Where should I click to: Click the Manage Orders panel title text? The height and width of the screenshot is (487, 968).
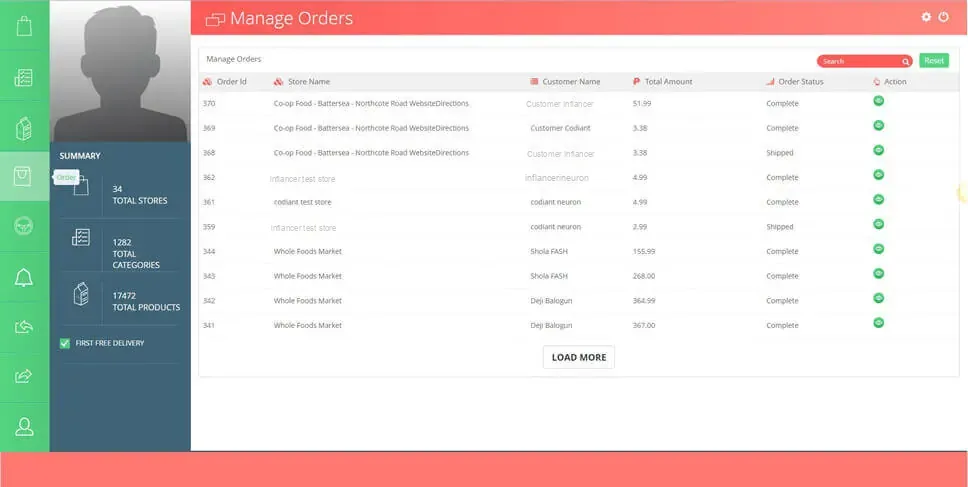pyautogui.click(x=233, y=59)
